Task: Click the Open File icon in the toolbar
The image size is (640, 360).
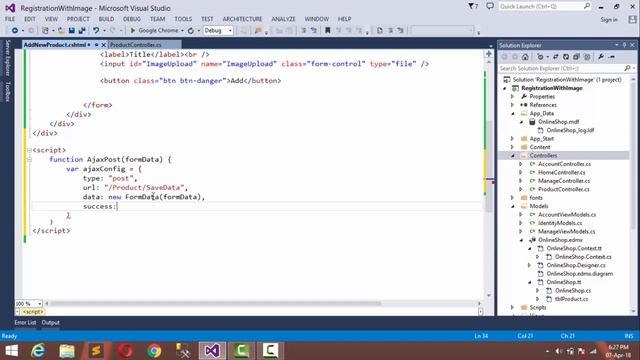Action: tap(61, 31)
